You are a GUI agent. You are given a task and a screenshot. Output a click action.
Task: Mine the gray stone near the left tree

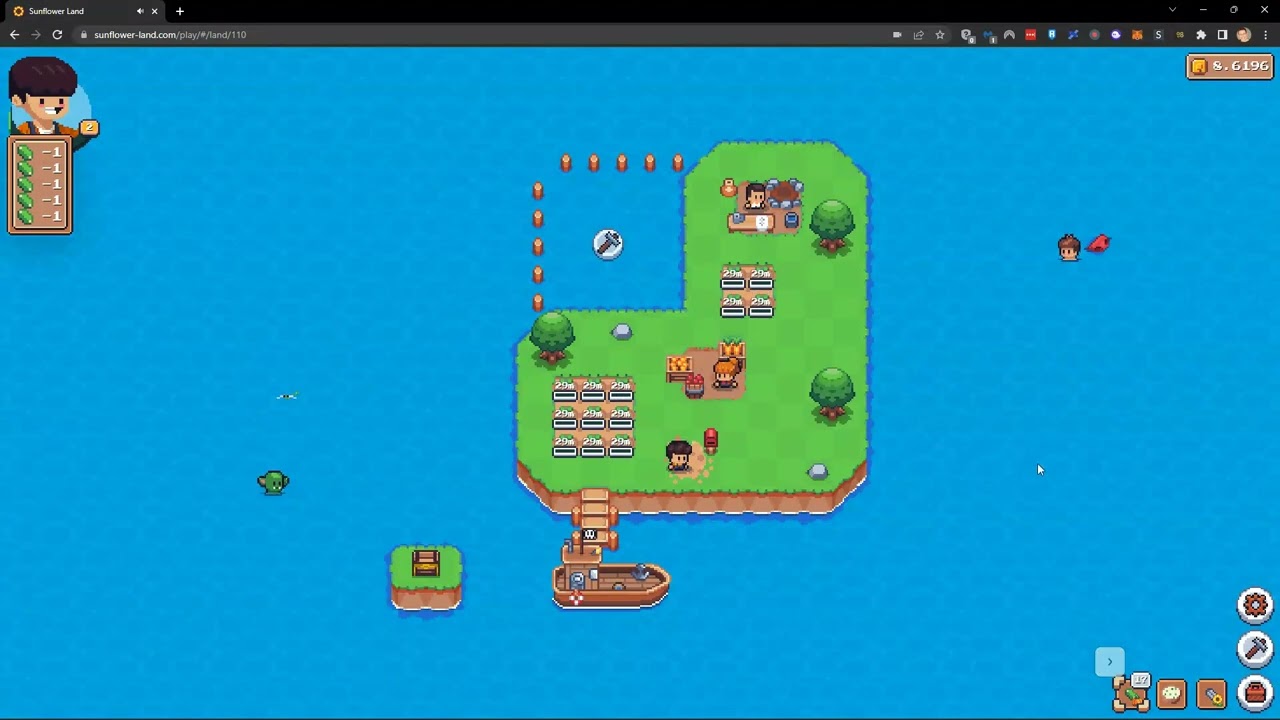pos(621,331)
